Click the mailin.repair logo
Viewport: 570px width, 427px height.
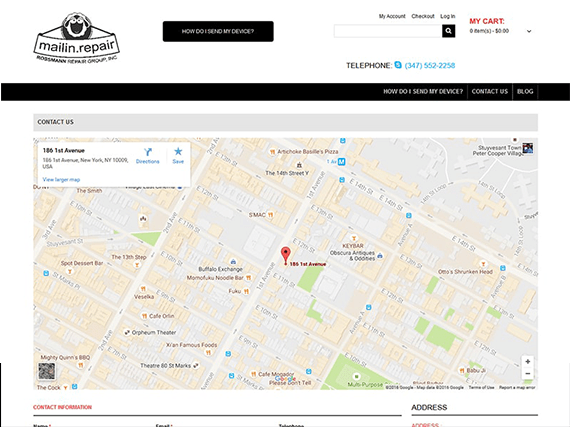click(x=76, y=38)
